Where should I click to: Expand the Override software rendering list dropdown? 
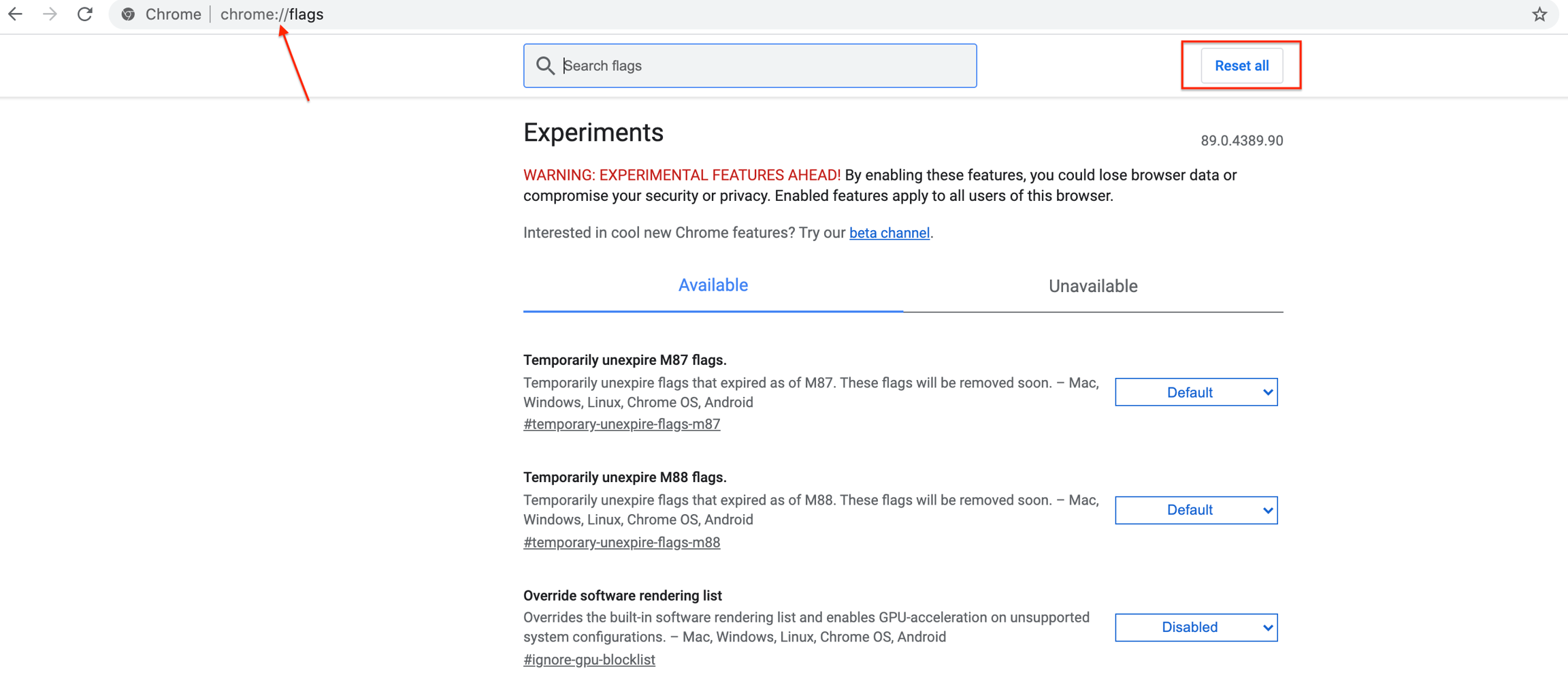1196,627
